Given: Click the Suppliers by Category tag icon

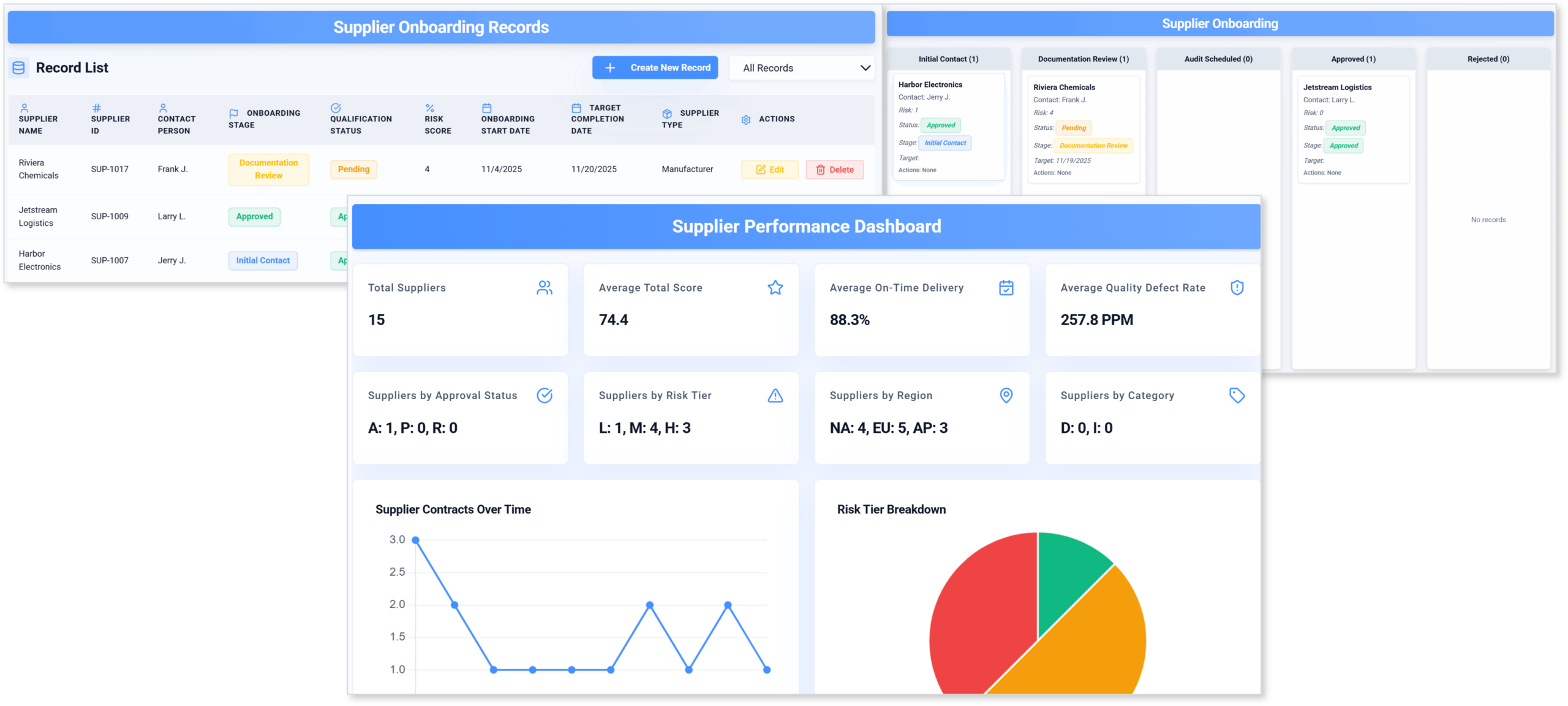Looking at the screenshot, I should pos(1237,396).
